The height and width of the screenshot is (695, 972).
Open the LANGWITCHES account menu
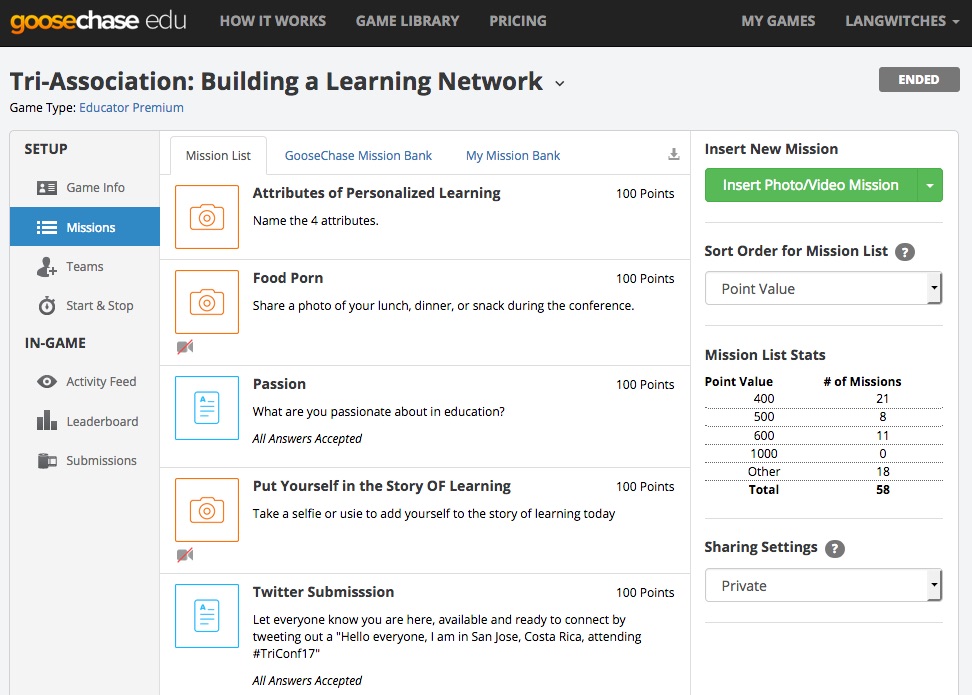902,21
